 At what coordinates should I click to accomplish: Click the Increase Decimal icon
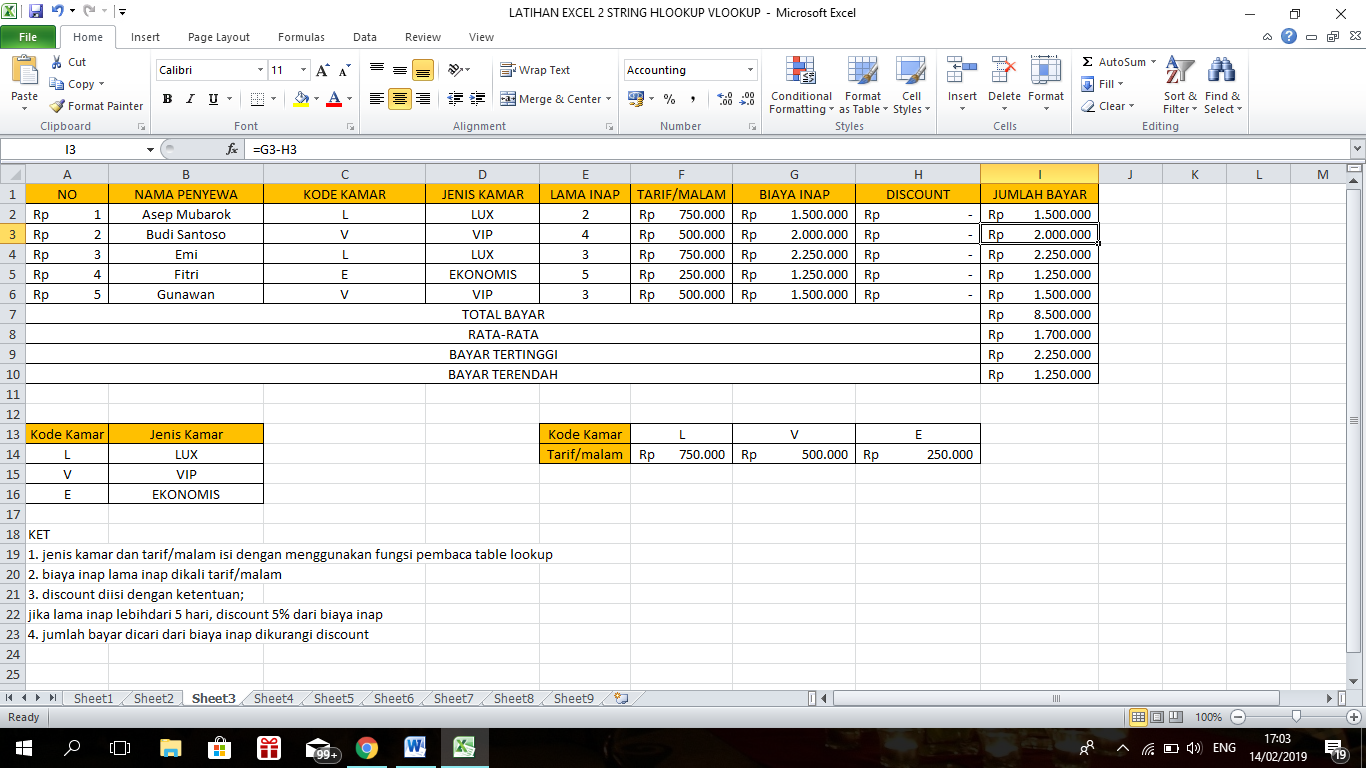[x=723, y=99]
